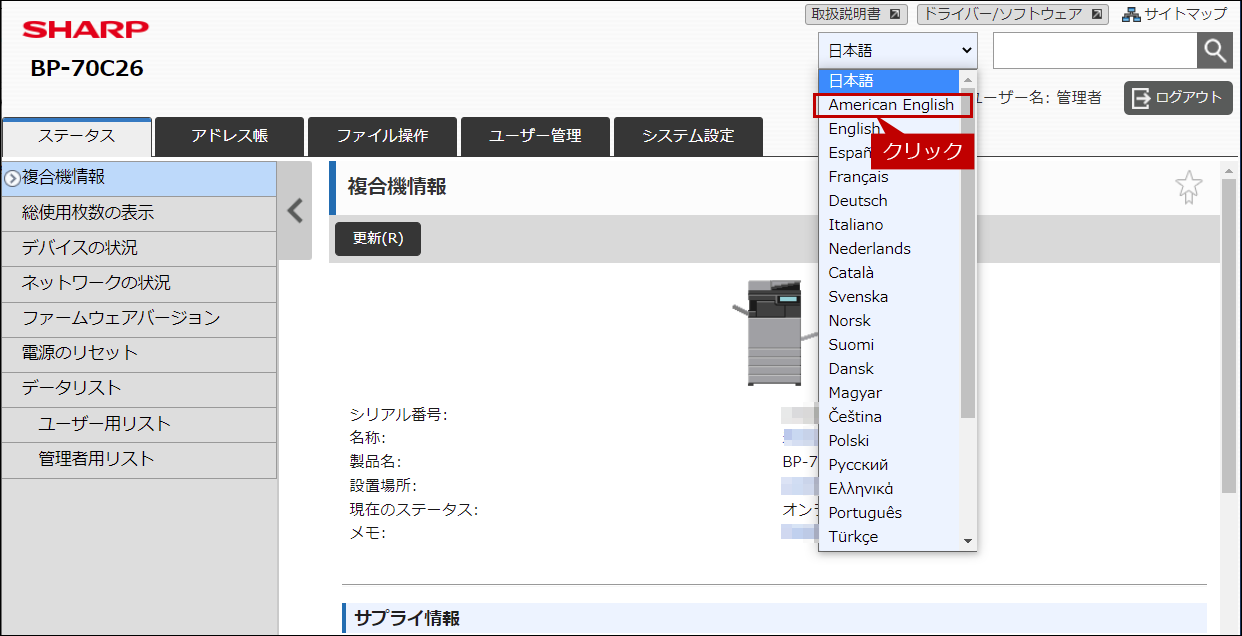Choose Català language option

tap(890, 273)
